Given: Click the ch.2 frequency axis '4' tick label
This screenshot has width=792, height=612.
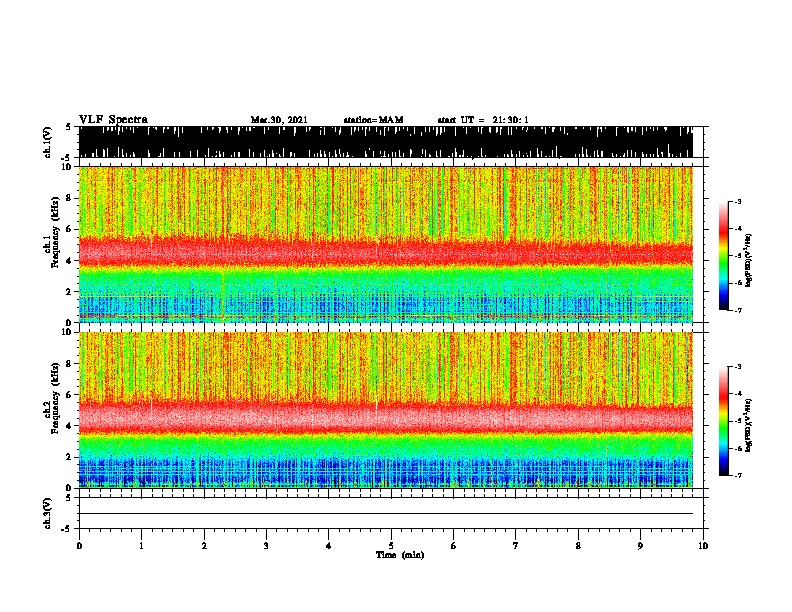Looking at the screenshot, I should pos(70,427).
